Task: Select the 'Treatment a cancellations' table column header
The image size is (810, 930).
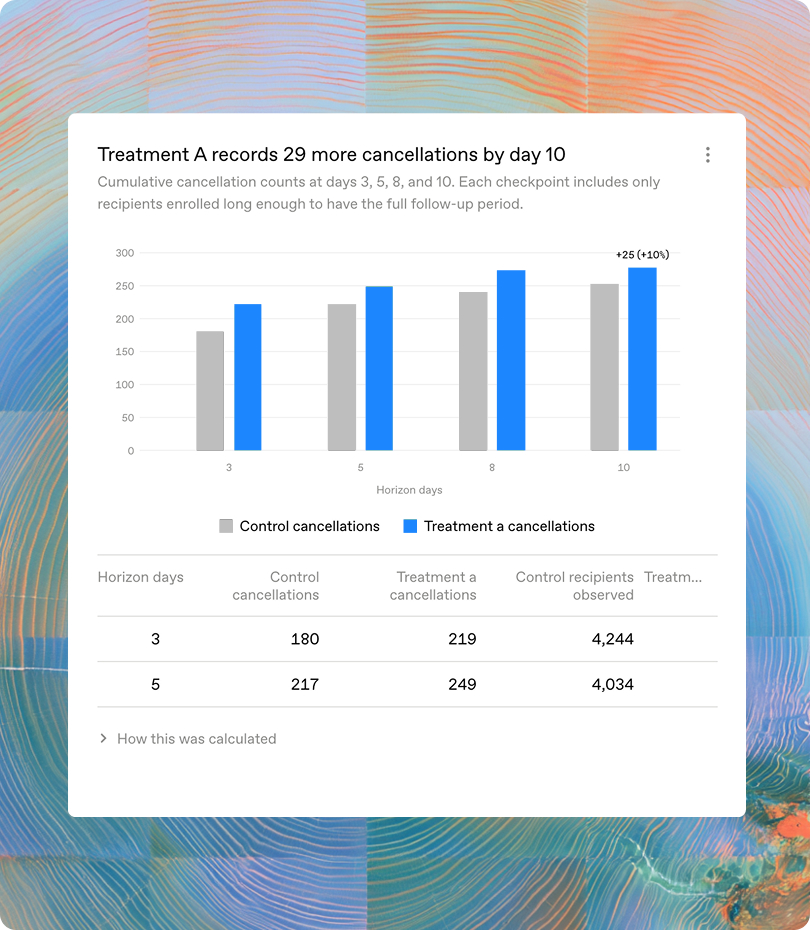Action: pos(433,586)
